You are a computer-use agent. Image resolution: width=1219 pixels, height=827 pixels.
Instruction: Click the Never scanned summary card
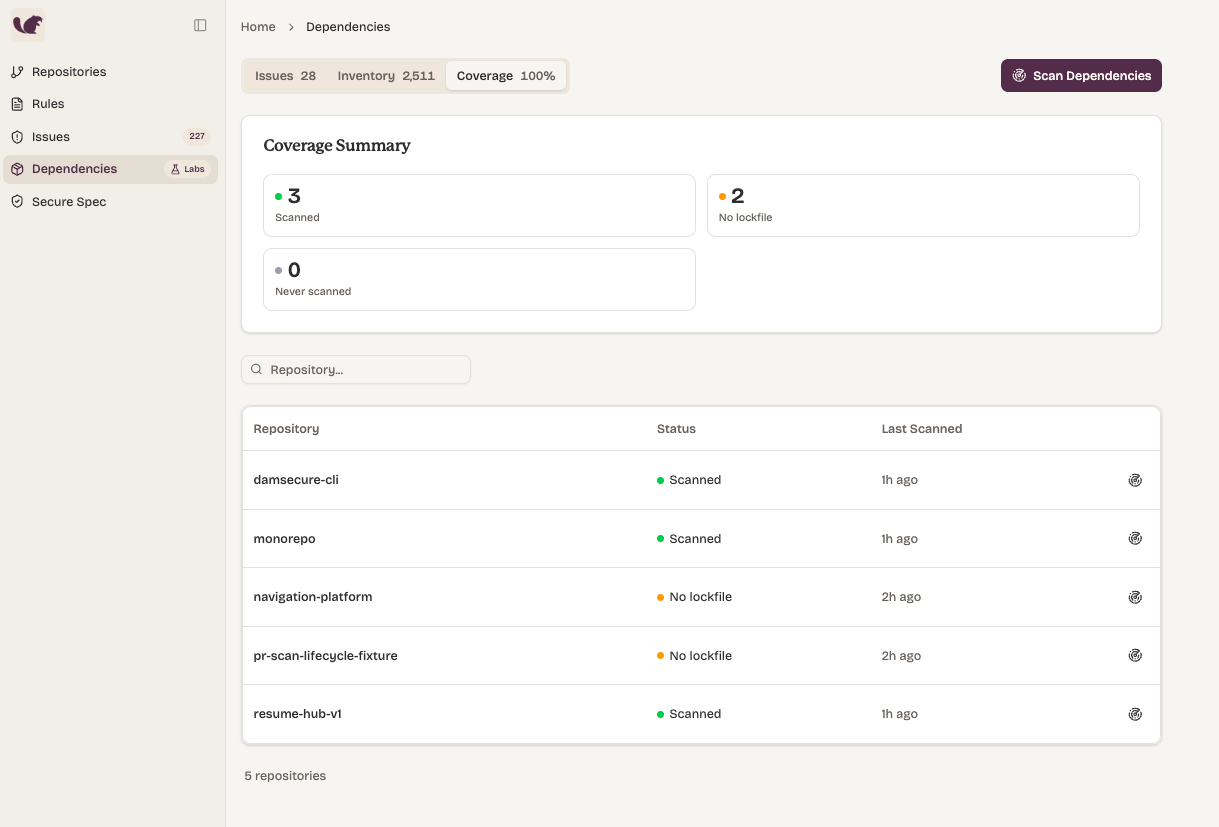pos(479,279)
